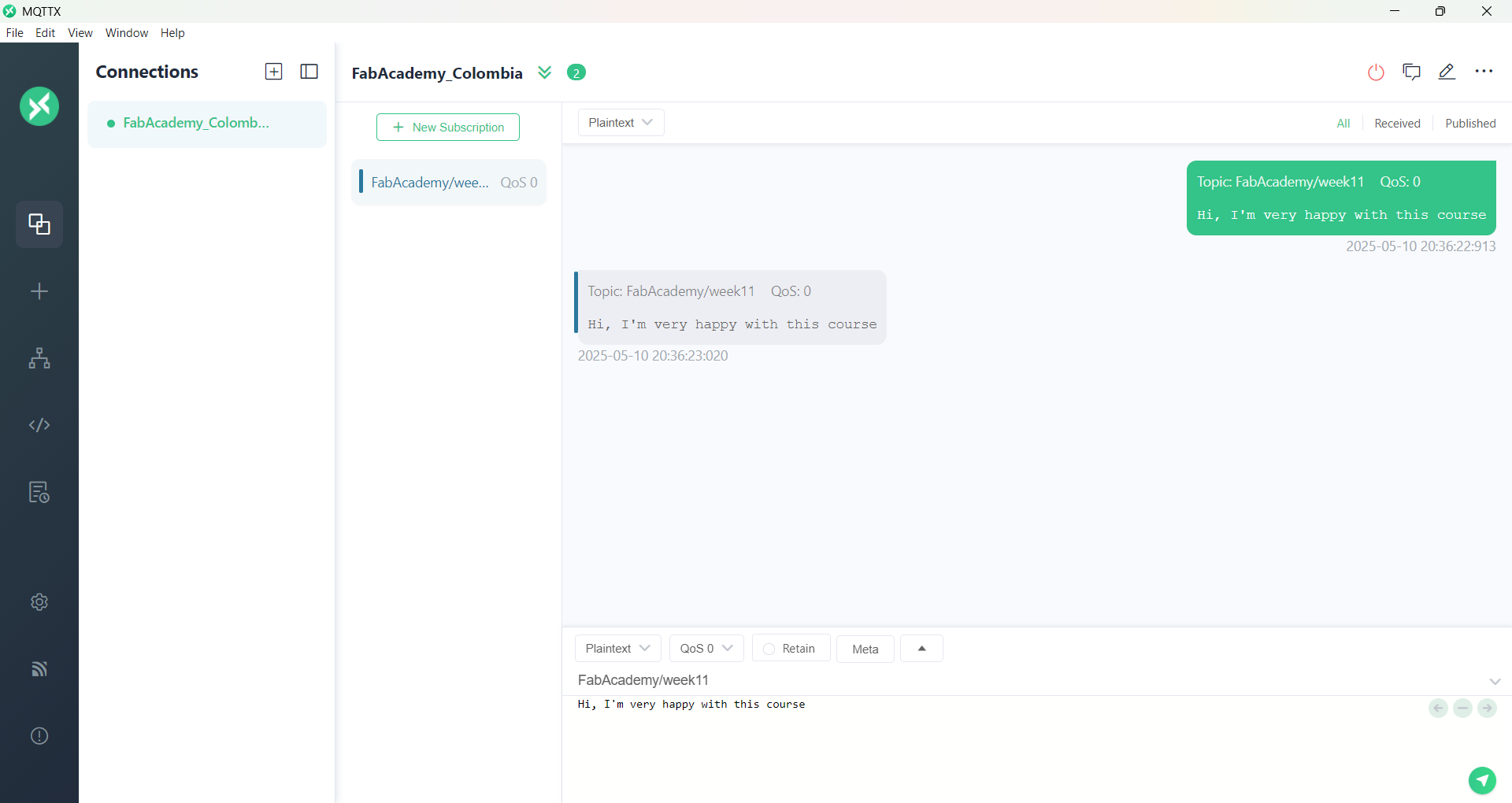
Task: Open the Connections page icon in the sidebar
Action: click(39, 224)
